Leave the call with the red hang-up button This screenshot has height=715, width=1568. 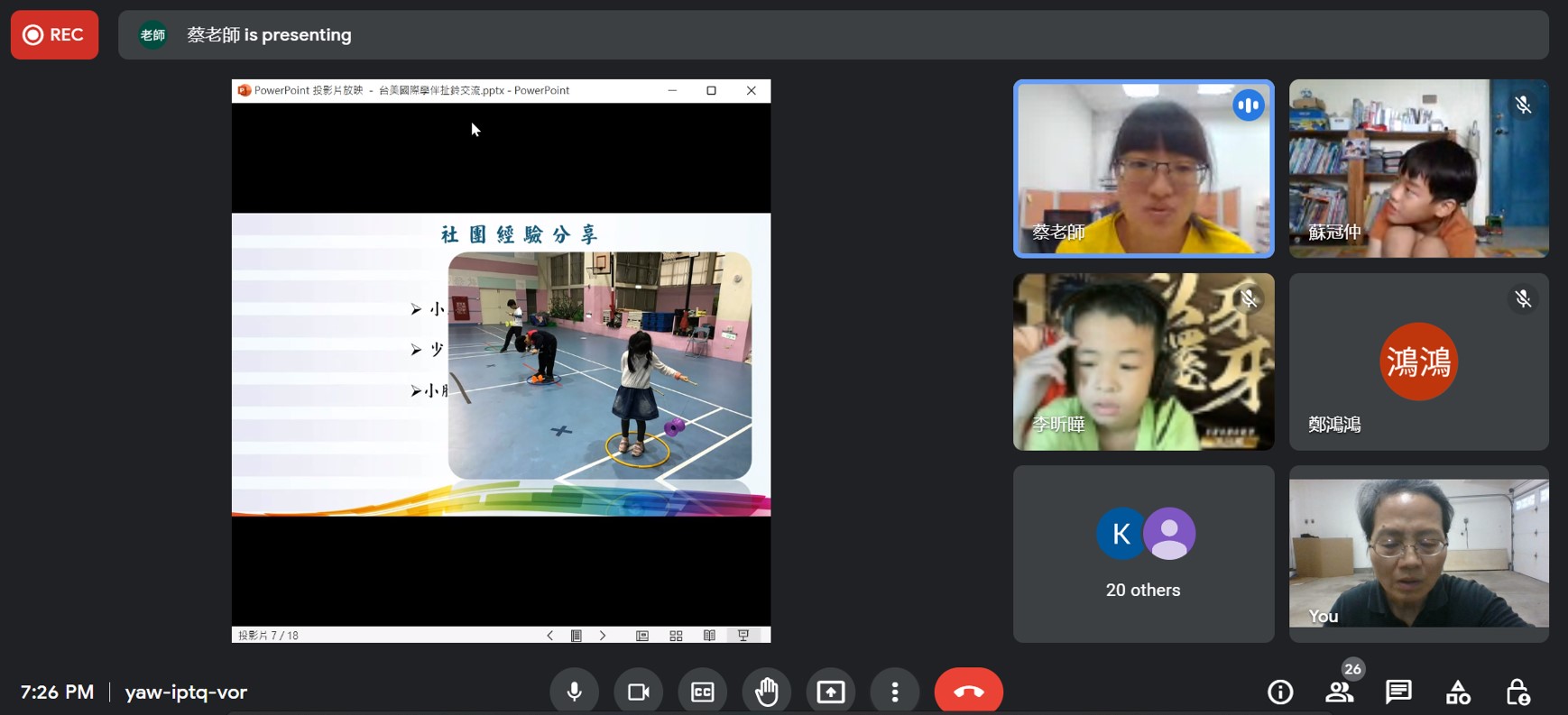[x=968, y=692]
